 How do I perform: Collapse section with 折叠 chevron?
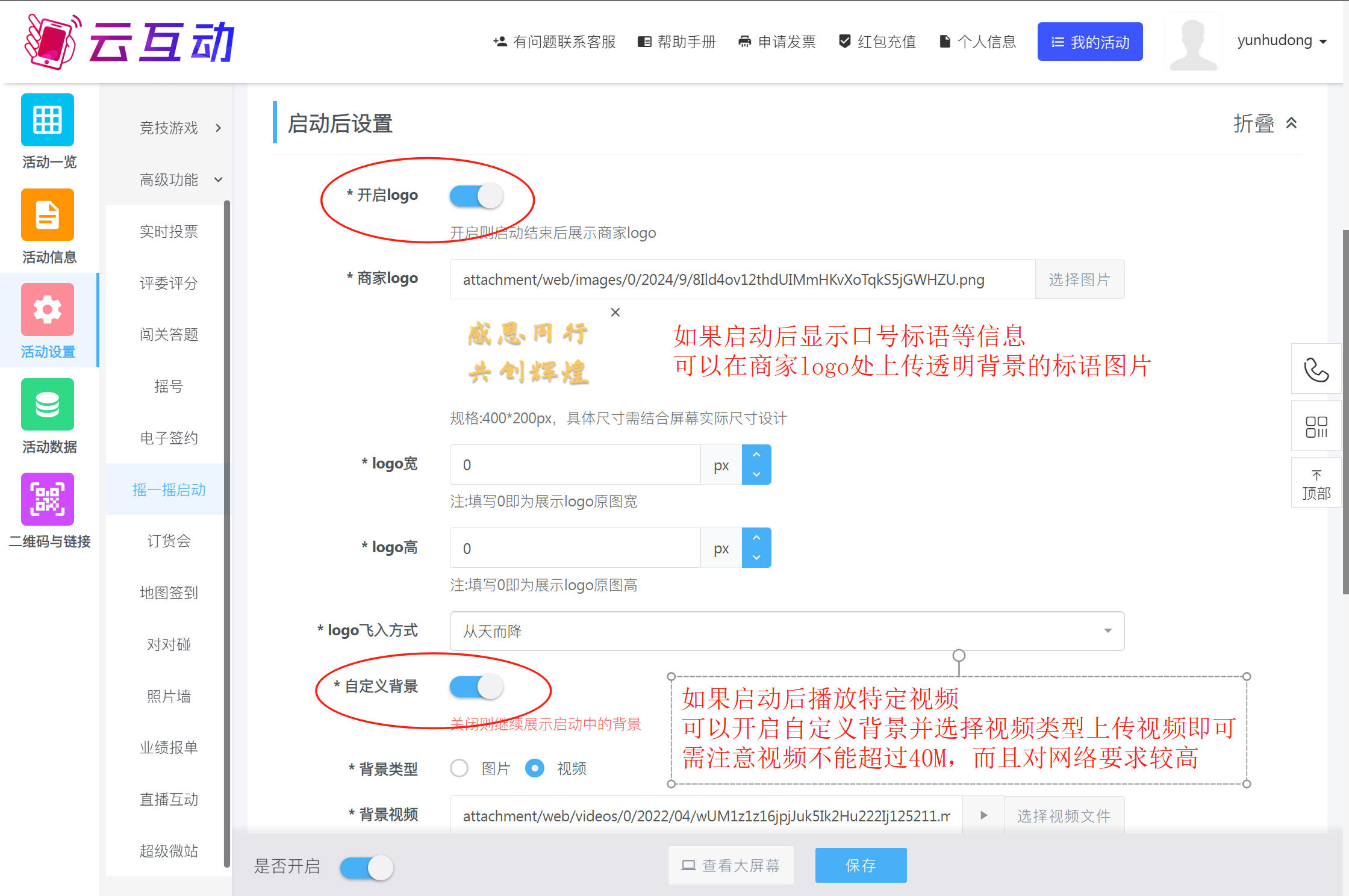click(1291, 123)
